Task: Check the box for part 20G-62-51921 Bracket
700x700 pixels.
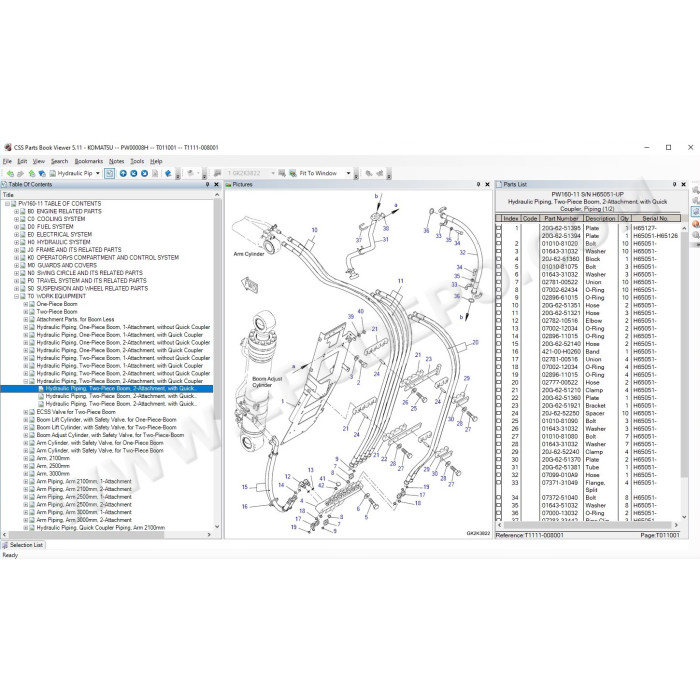Action: pyautogui.click(x=499, y=405)
